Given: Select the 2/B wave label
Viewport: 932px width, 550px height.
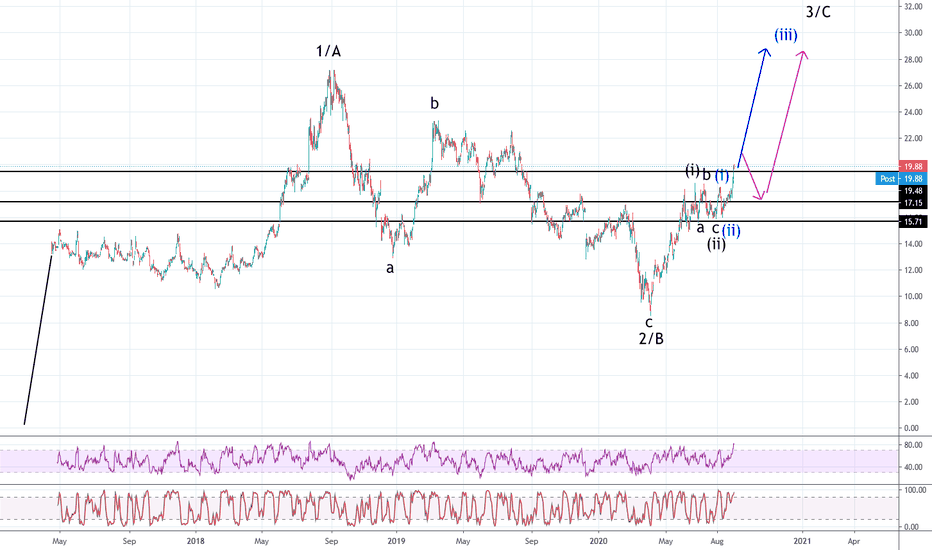Looking at the screenshot, I should [651, 339].
